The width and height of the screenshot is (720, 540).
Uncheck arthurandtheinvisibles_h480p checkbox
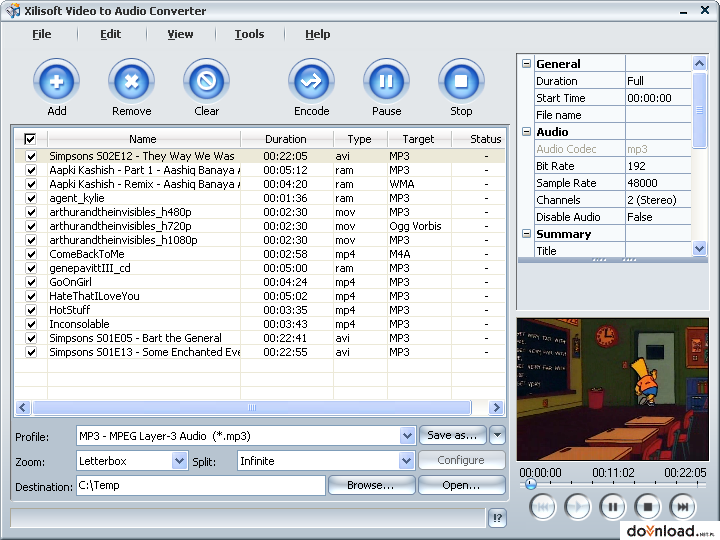click(x=31, y=212)
